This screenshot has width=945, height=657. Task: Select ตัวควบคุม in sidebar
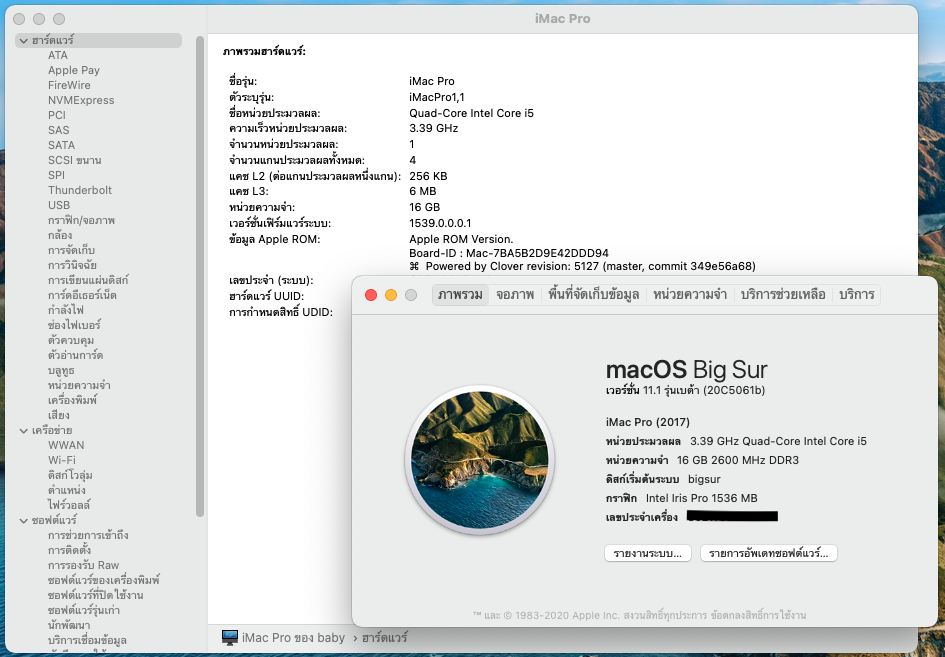coord(71,340)
